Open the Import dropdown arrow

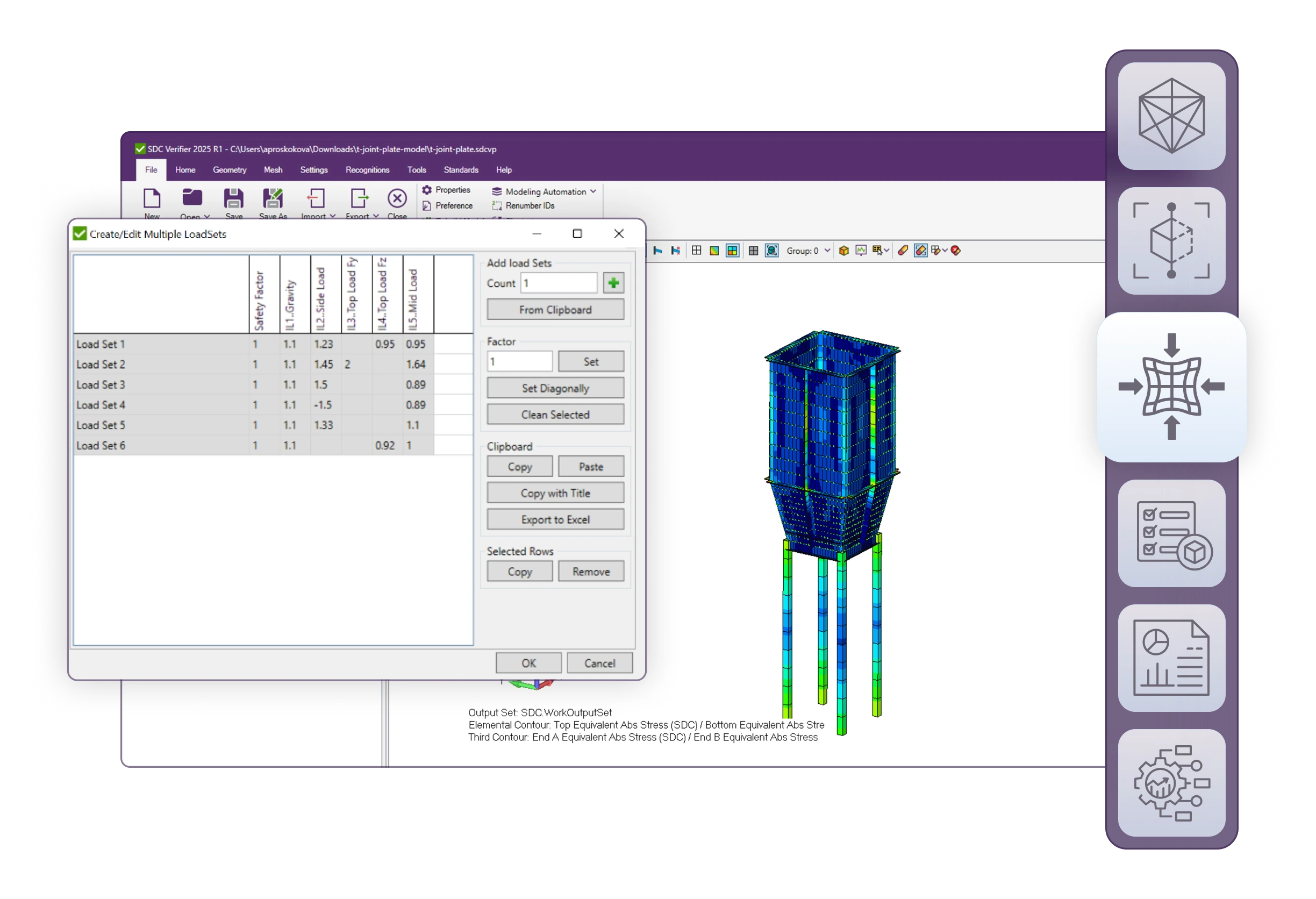(x=332, y=216)
